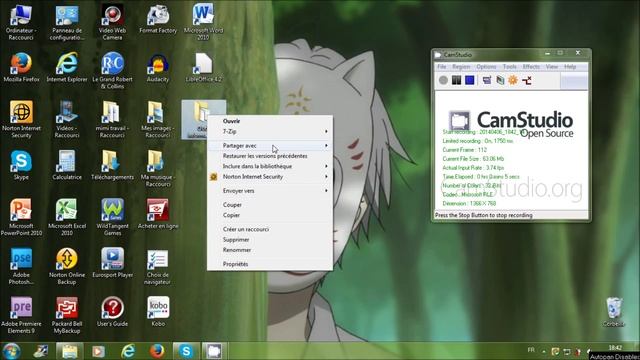Click the Firefox taskbar icon
The image size is (640, 360).
[157, 351]
